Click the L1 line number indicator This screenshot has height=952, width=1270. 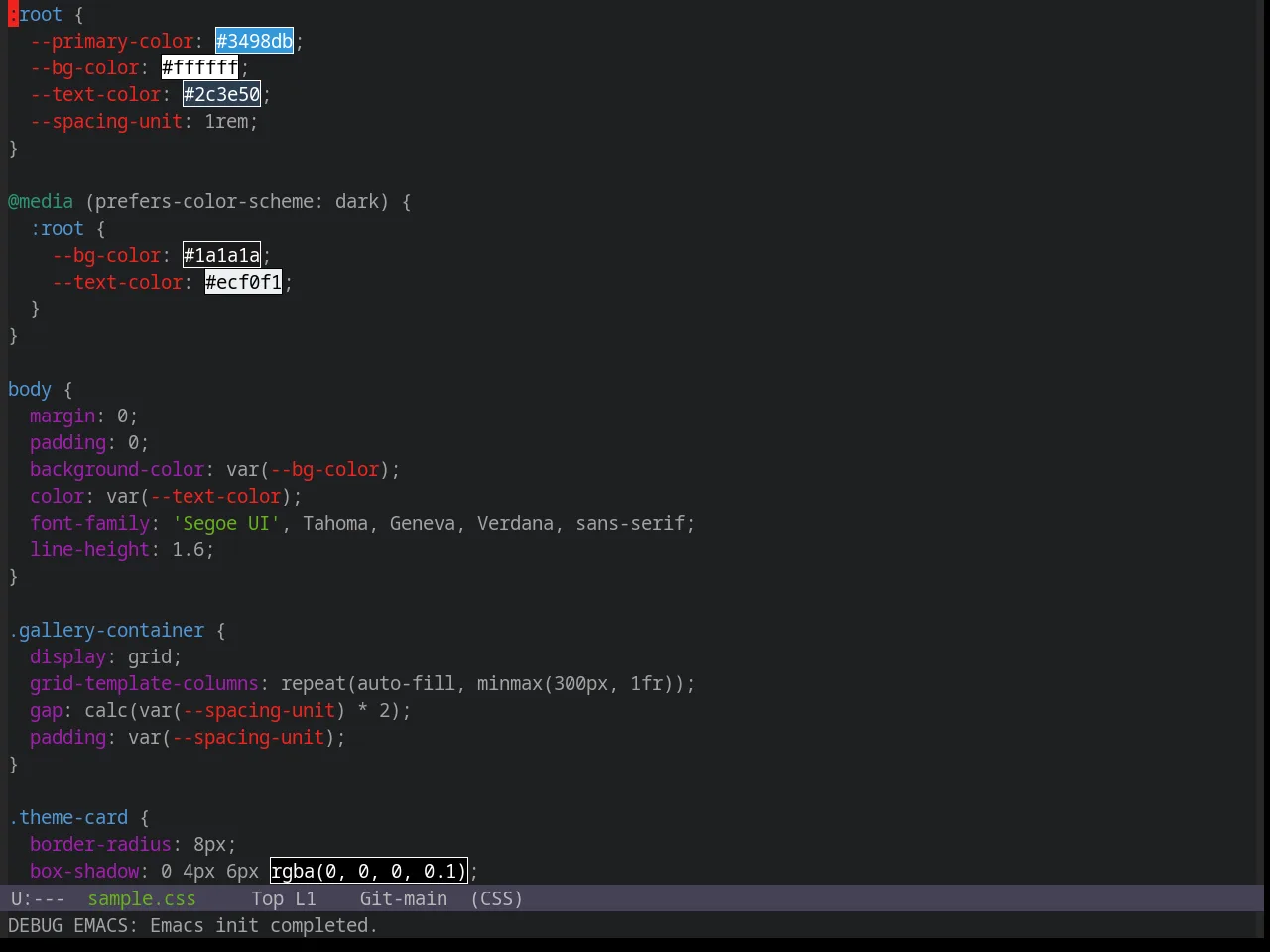click(x=306, y=898)
